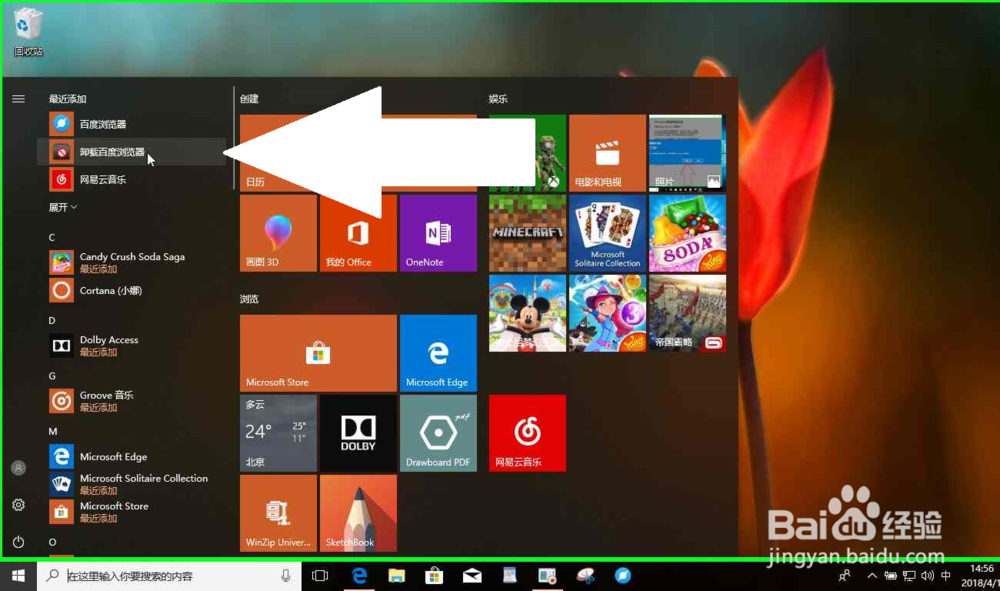Open Settings gear in Start rail
This screenshot has width=1000, height=591.
18,505
